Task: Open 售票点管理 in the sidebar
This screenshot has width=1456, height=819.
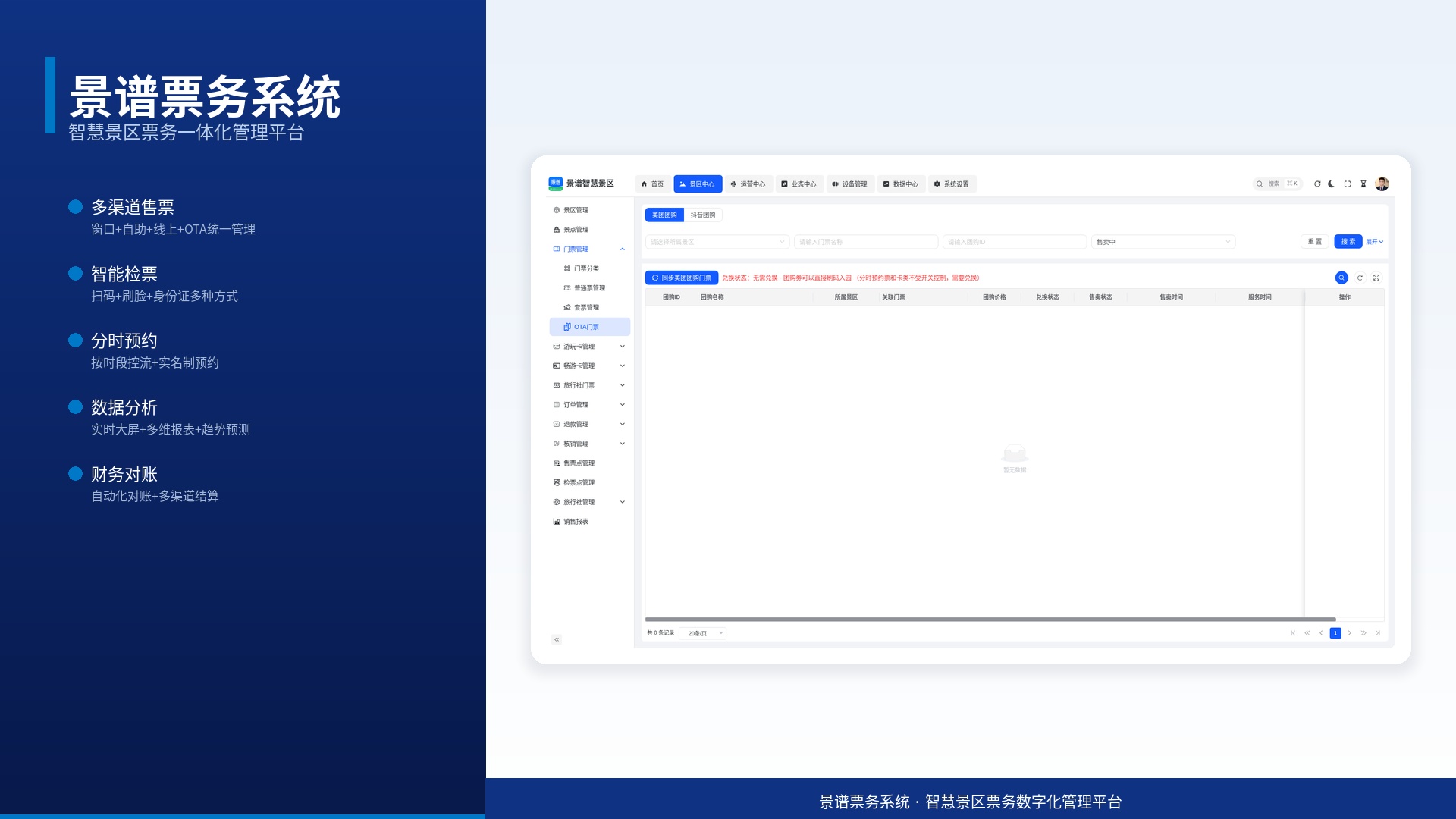Action: click(590, 463)
